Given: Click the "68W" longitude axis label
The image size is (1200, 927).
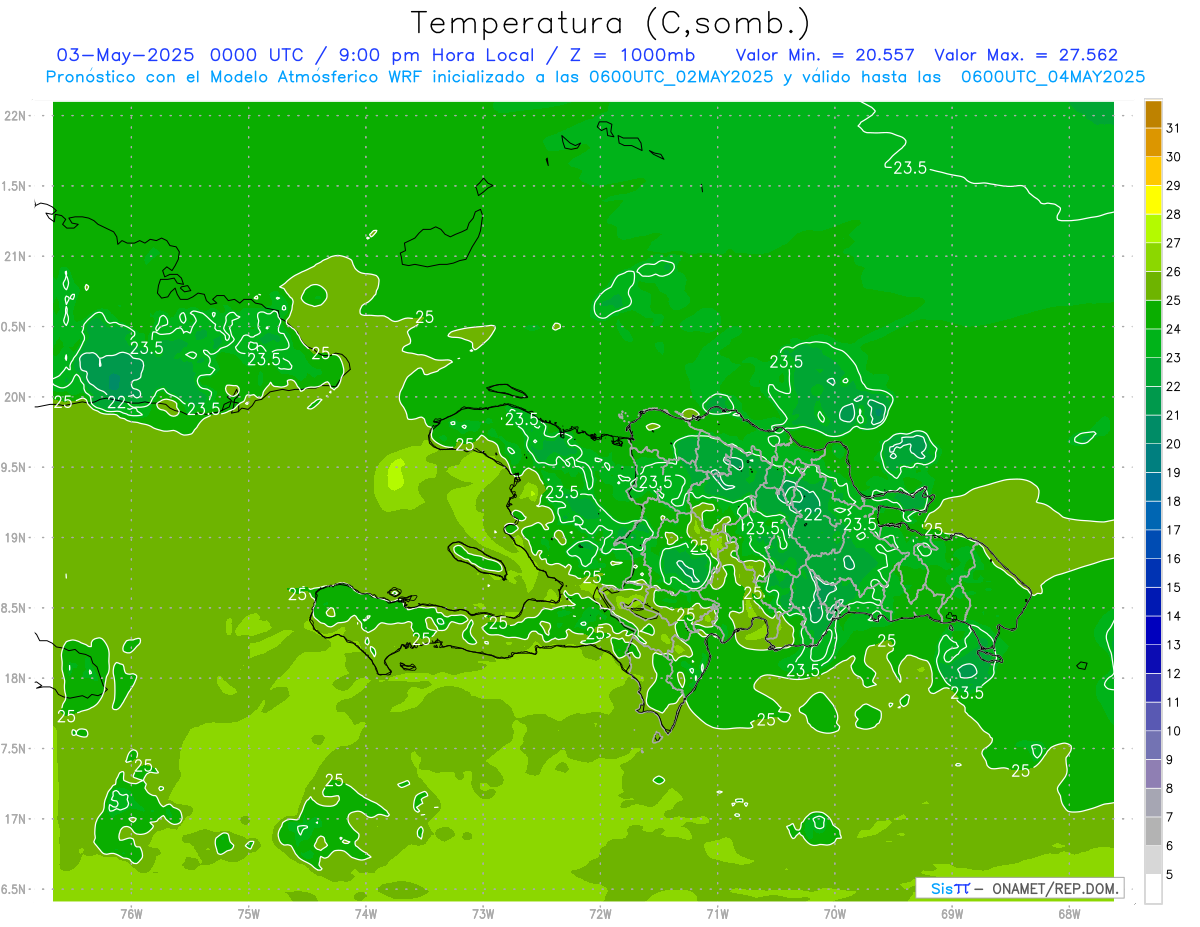Looking at the screenshot, I should point(1068,913).
